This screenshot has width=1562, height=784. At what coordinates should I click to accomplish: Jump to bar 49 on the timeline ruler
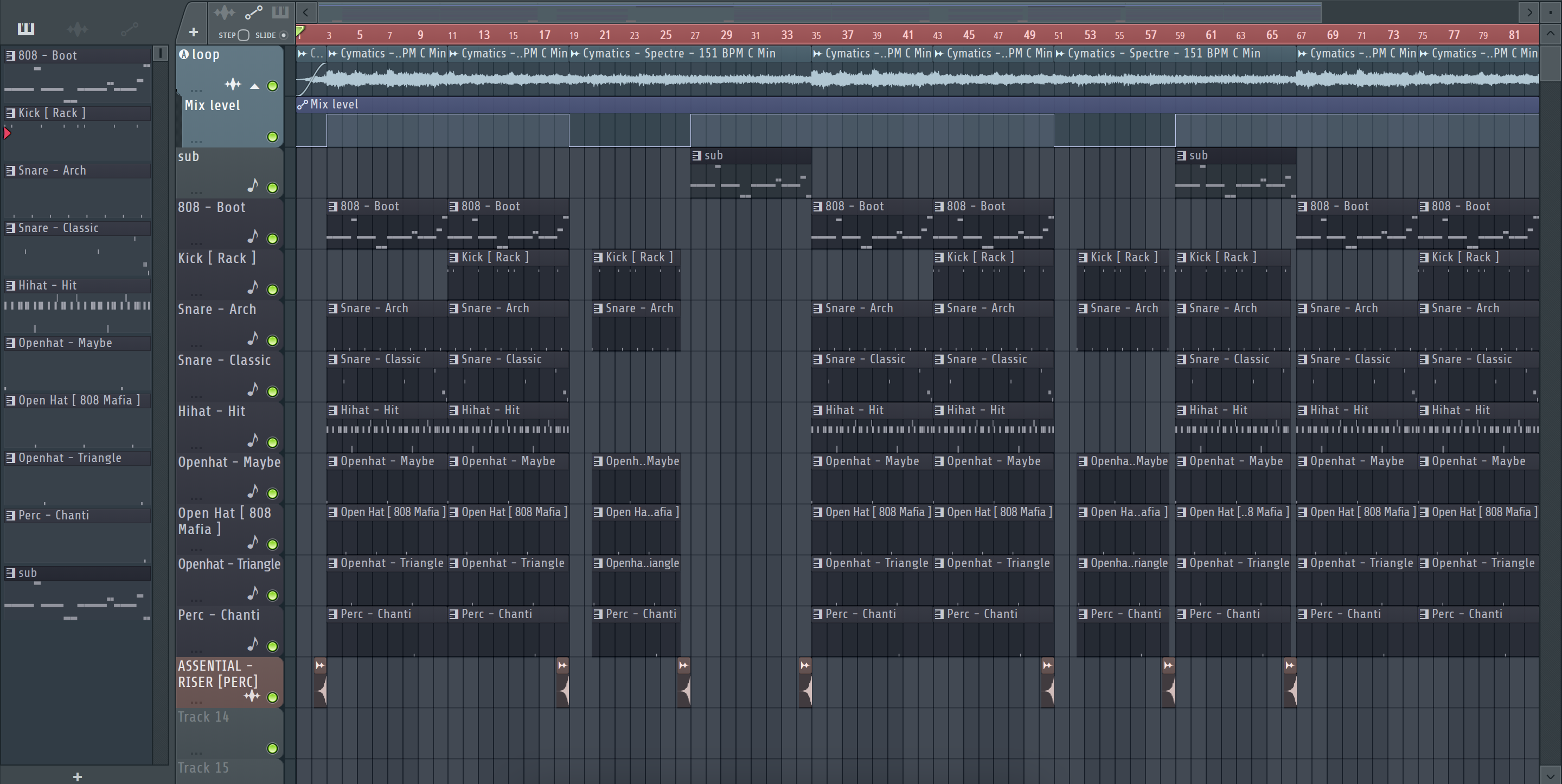tap(1029, 35)
